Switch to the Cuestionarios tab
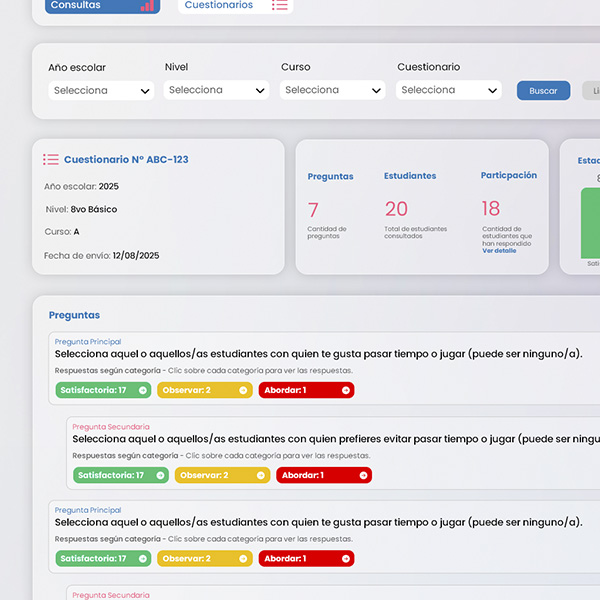This screenshot has height=600, width=600. pos(220,5)
